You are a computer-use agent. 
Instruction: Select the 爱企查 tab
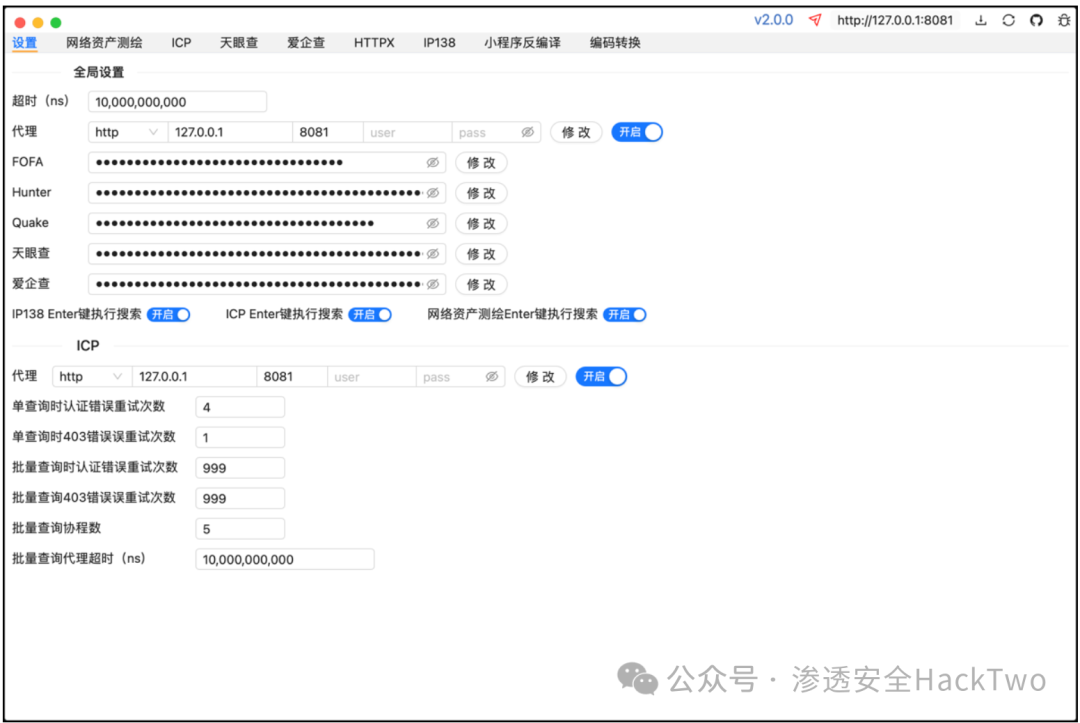point(306,43)
